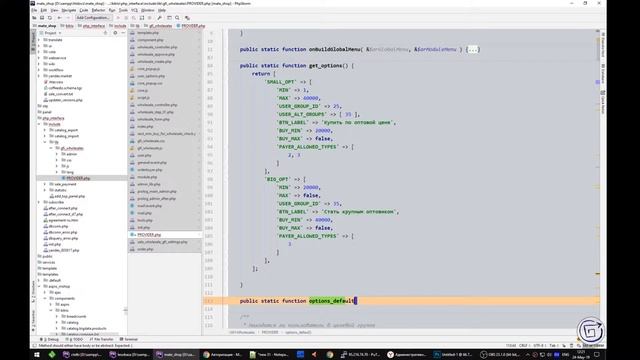Open the Navigate menu
Screen dimensions: 640x360
(69, 10)
